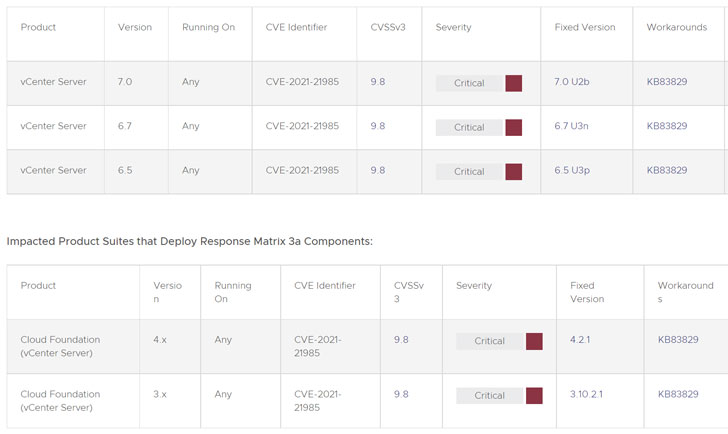
Task: Open KB83829 workaround for vCenter Server 6.5
Action: (x=666, y=170)
